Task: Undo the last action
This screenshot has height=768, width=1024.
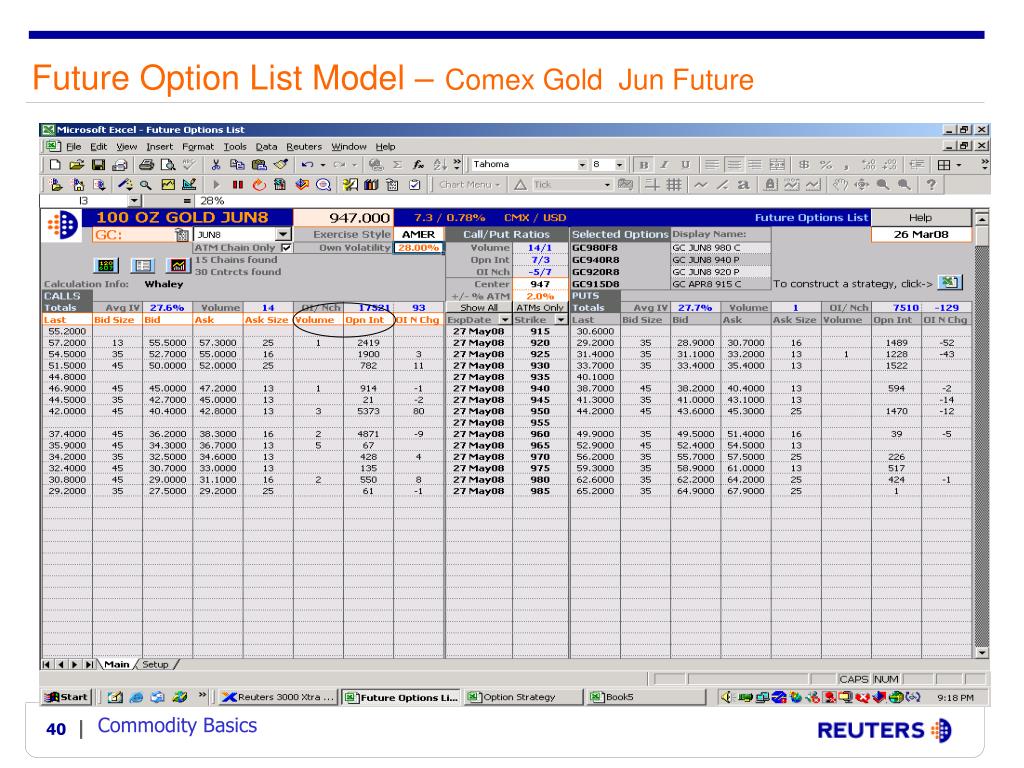Action: (x=308, y=165)
